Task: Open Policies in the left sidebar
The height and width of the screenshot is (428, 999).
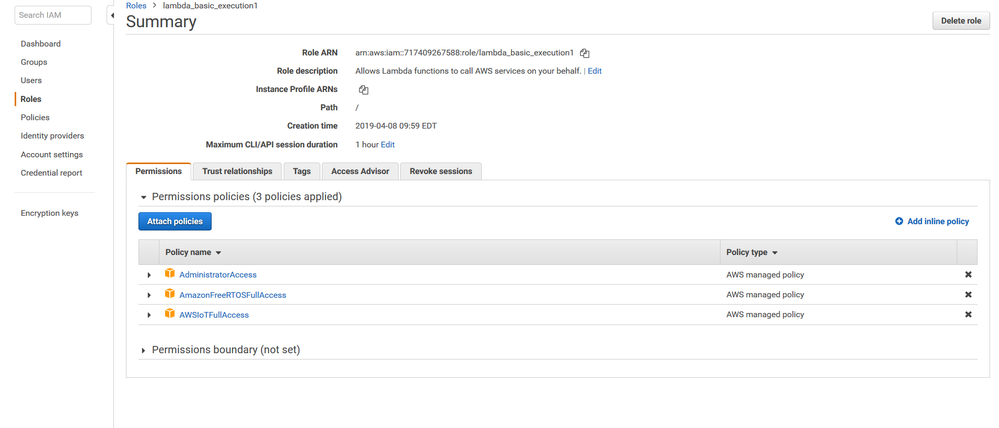Action: [35, 117]
